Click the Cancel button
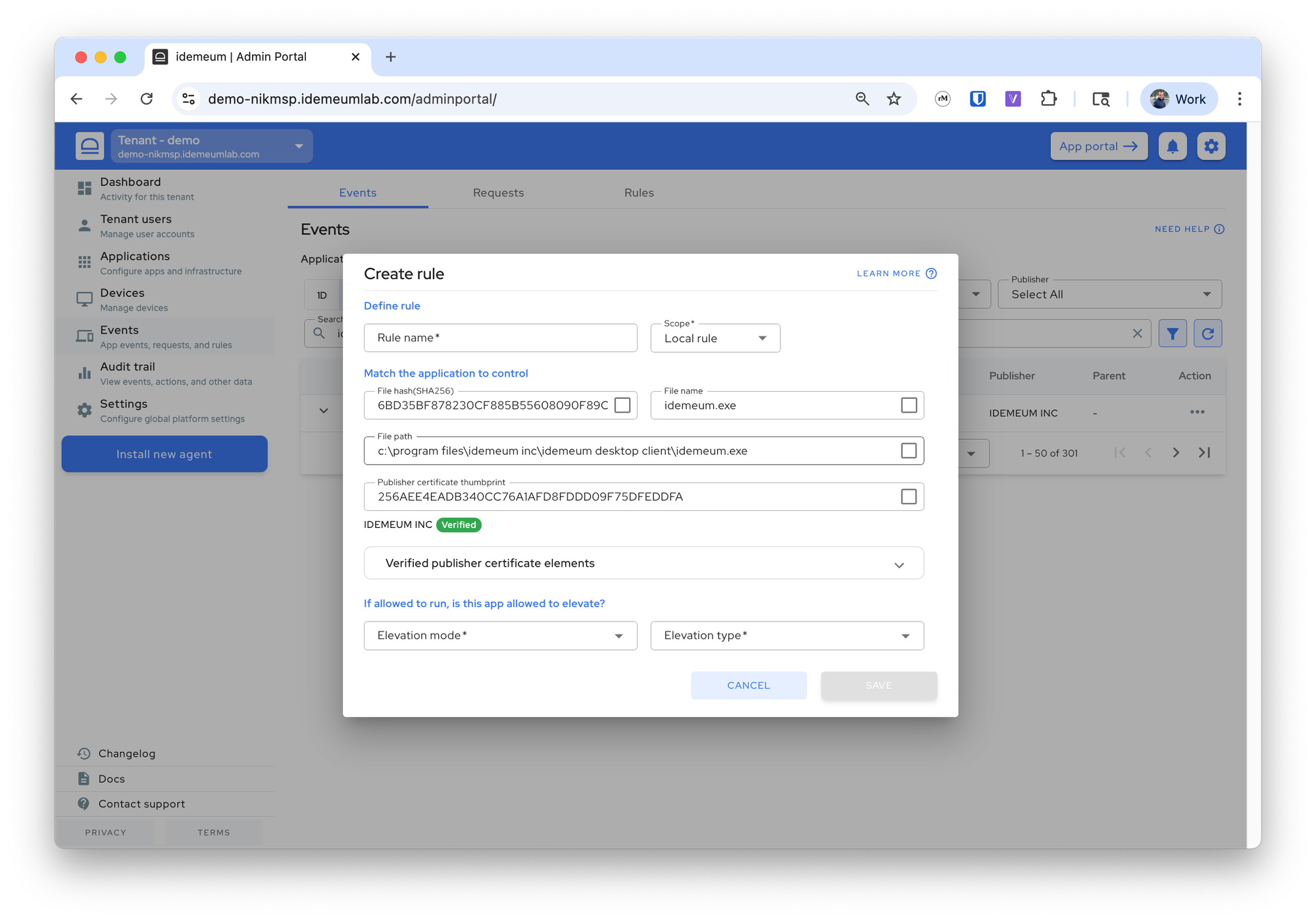 coord(748,685)
